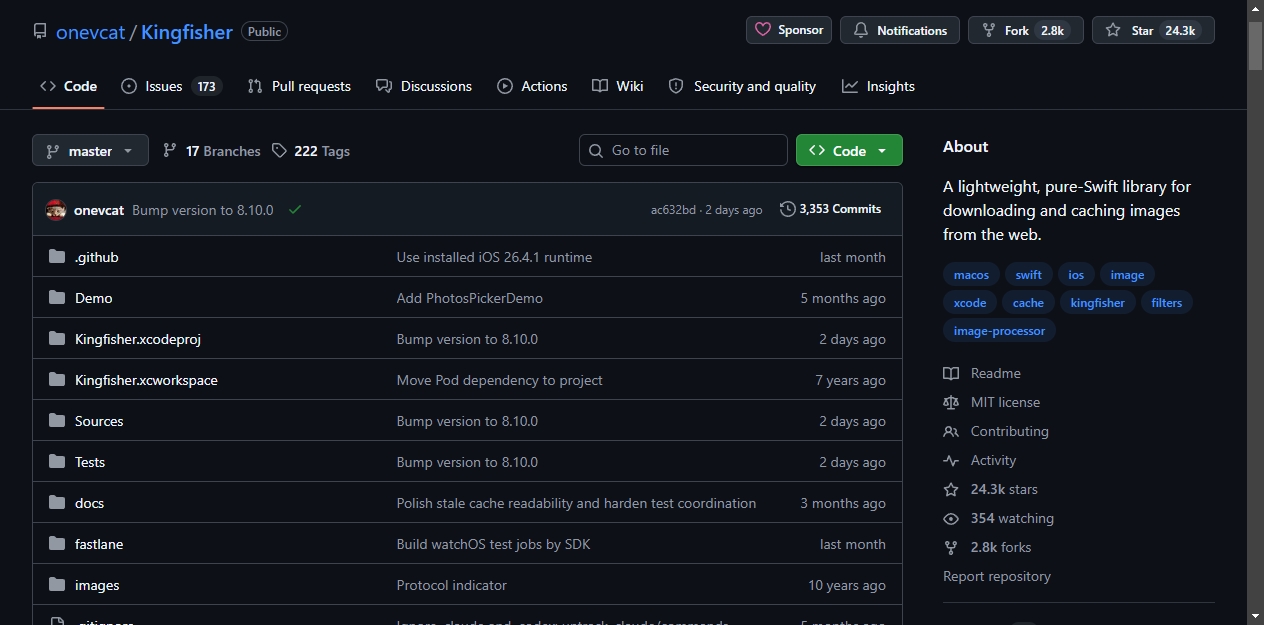Click folder icon beside fastlane
The image size is (1264, 625).
[57, 544]
